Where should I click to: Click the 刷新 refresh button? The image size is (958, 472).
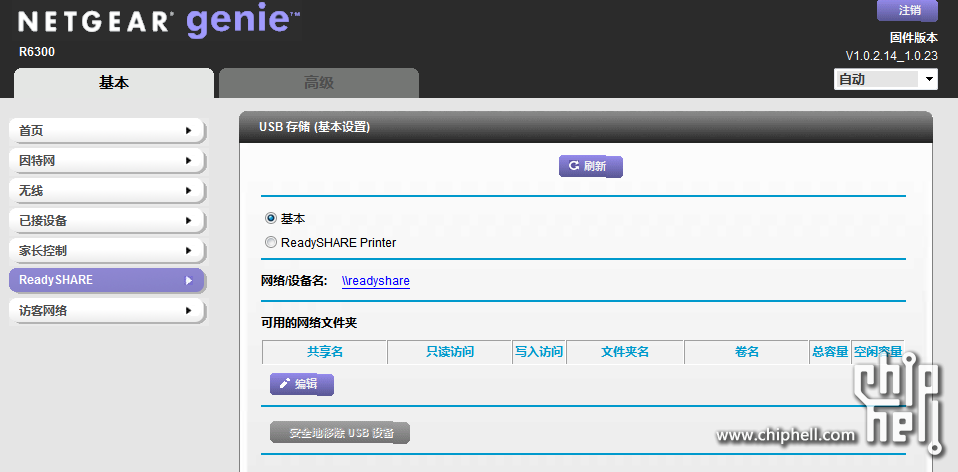pyautogui.click(x=590, y=166)
